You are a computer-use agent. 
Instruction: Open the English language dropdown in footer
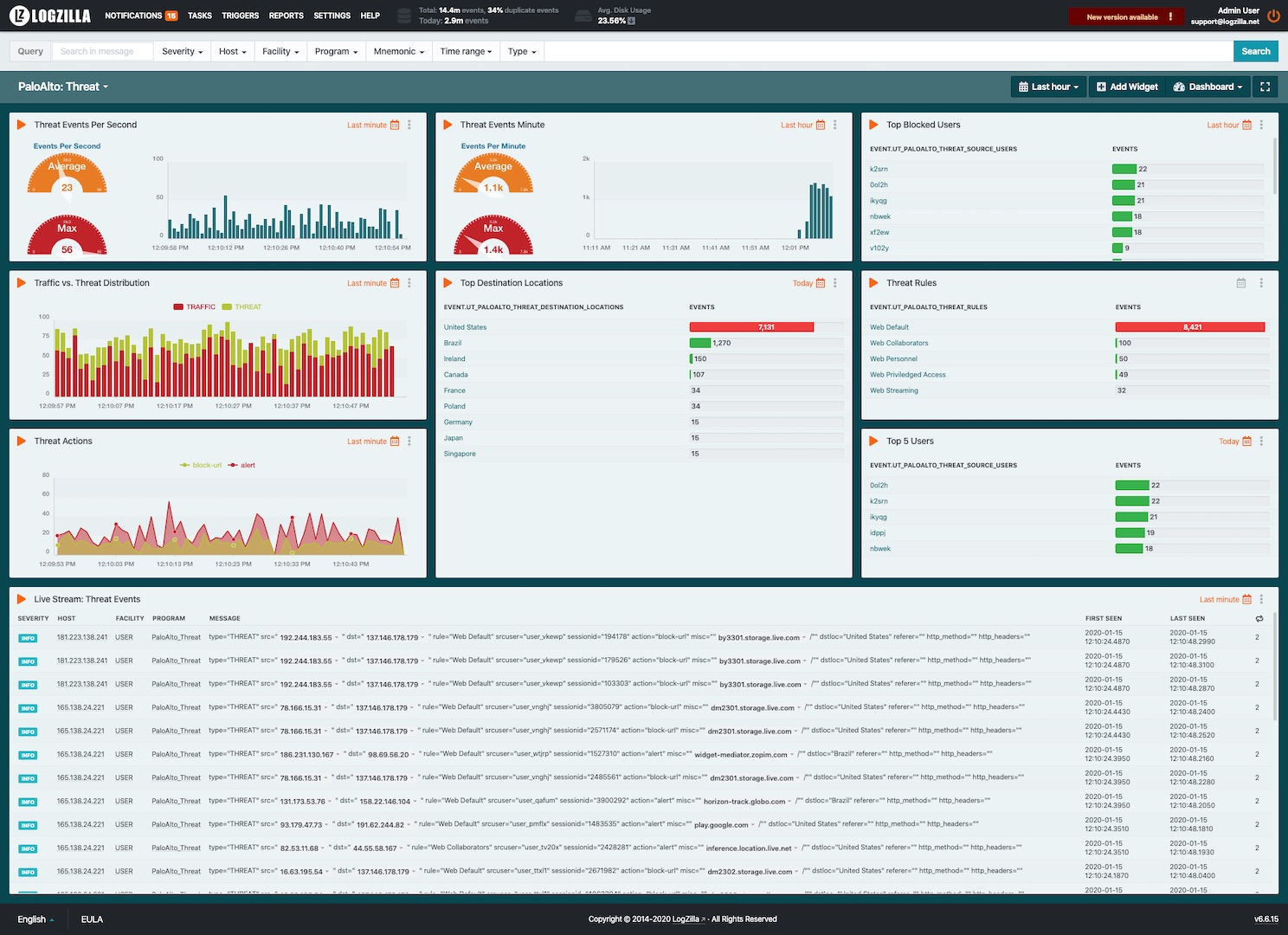(x=34, y=919)
